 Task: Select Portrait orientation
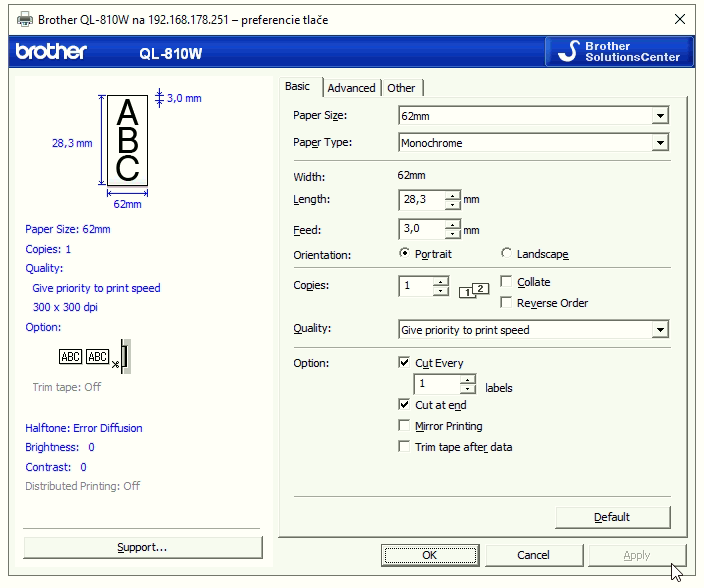tap(404, 253)
